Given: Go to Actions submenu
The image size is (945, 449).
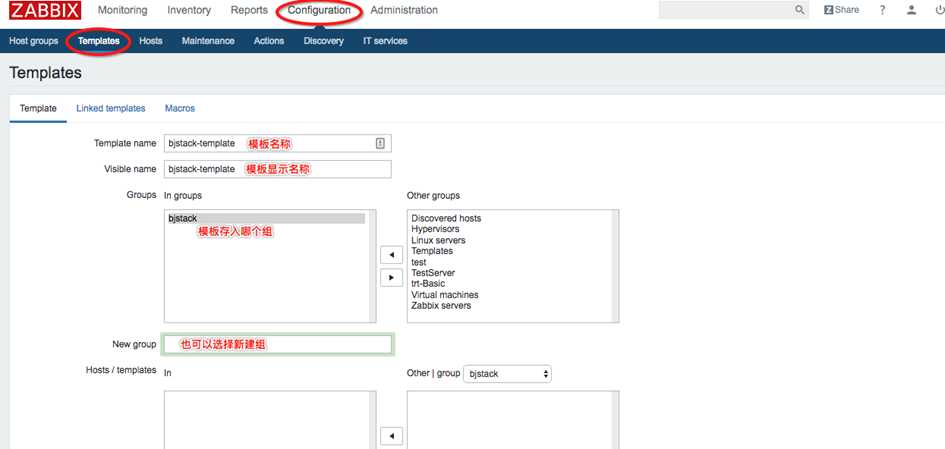Looking at the screenshot, I should click(x=269, y=41).
